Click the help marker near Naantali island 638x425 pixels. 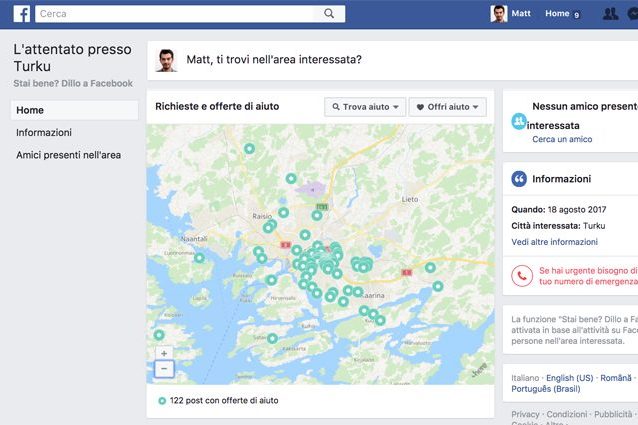click(199, 257)
